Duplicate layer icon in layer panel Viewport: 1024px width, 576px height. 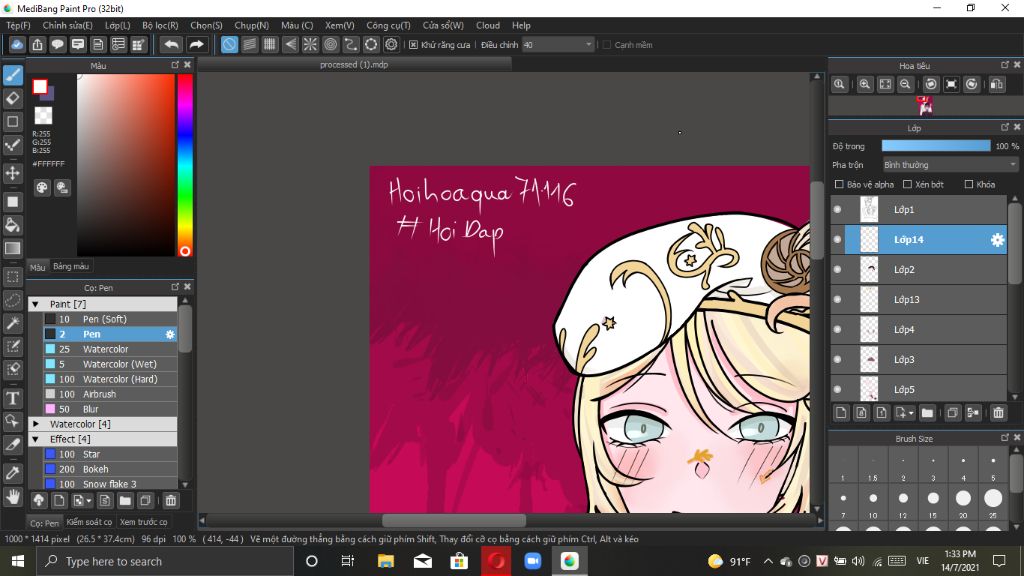953,413
